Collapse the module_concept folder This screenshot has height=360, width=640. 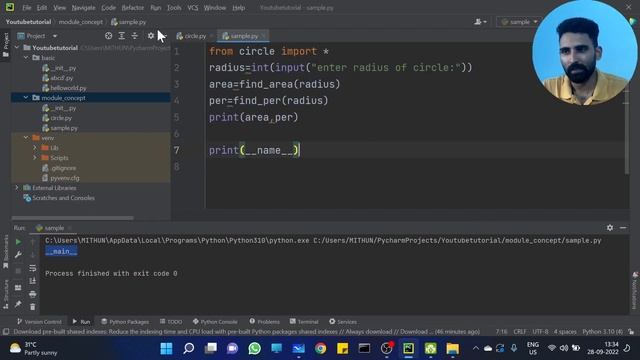coord(26,98)
